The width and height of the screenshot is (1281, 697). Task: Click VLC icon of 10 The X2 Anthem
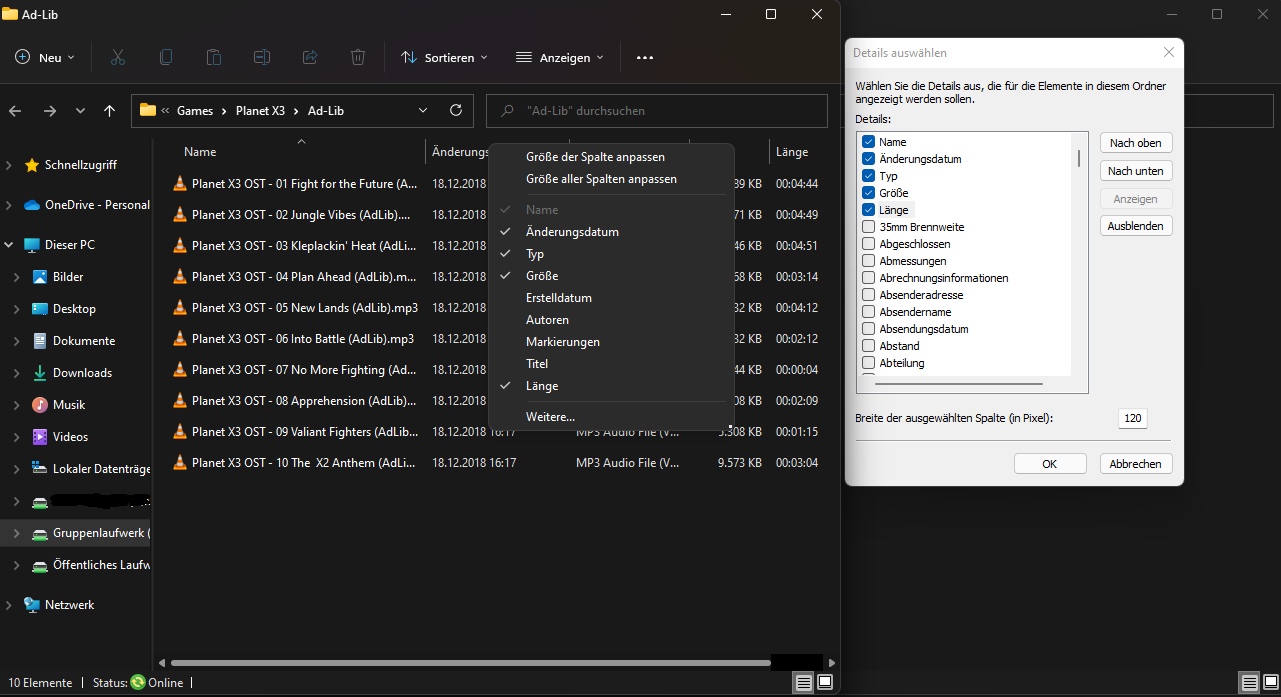click(179, 463)
